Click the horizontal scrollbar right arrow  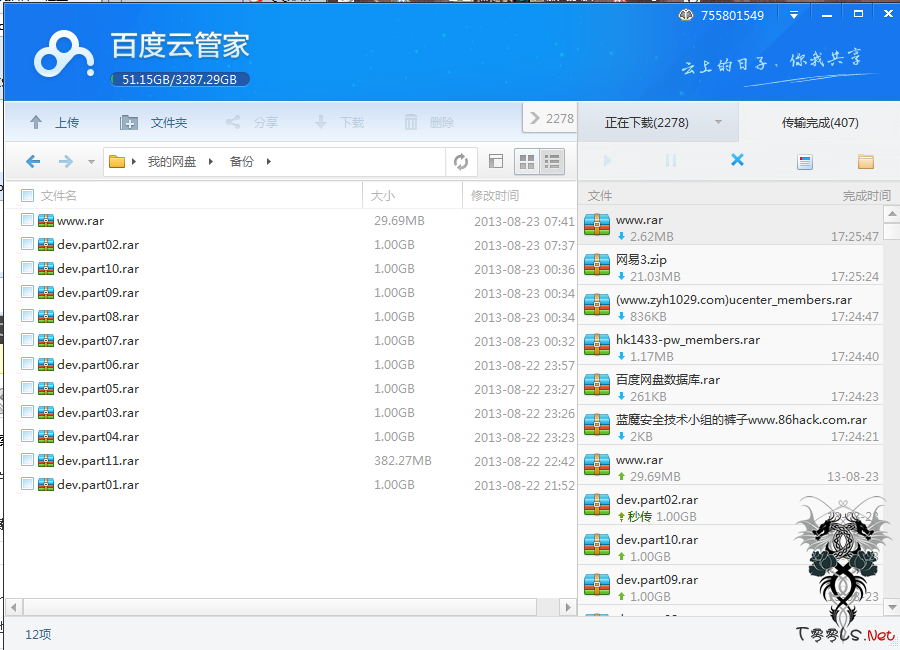(568, 607)
